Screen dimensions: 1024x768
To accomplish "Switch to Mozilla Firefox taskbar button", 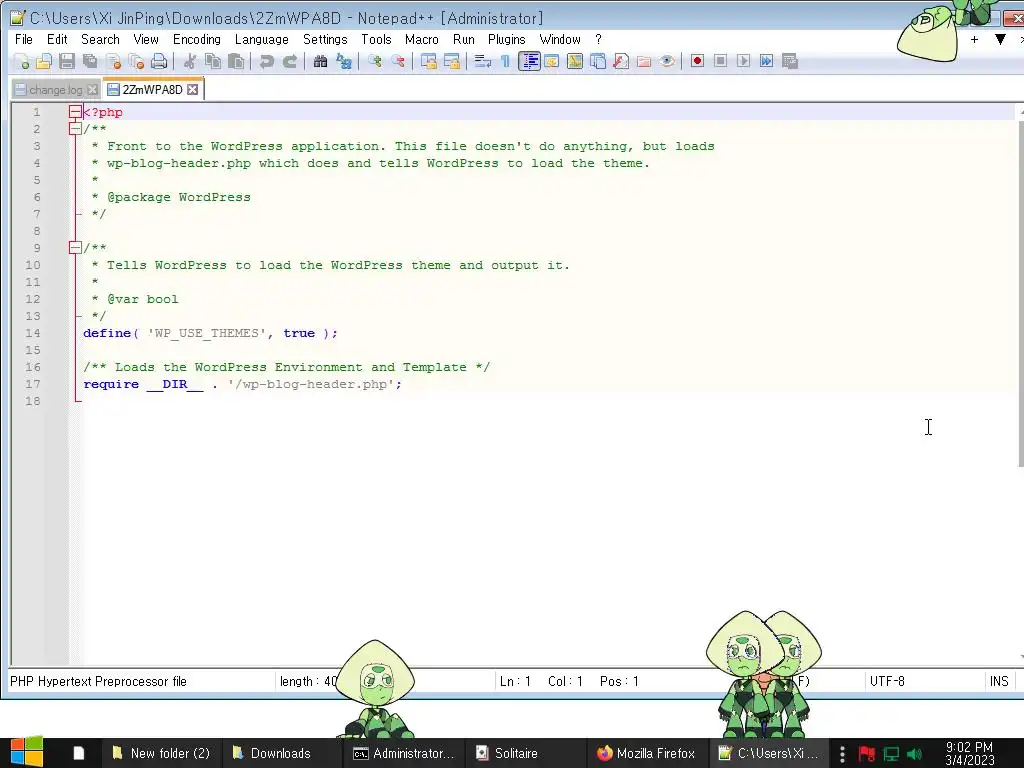I will 646,753.
